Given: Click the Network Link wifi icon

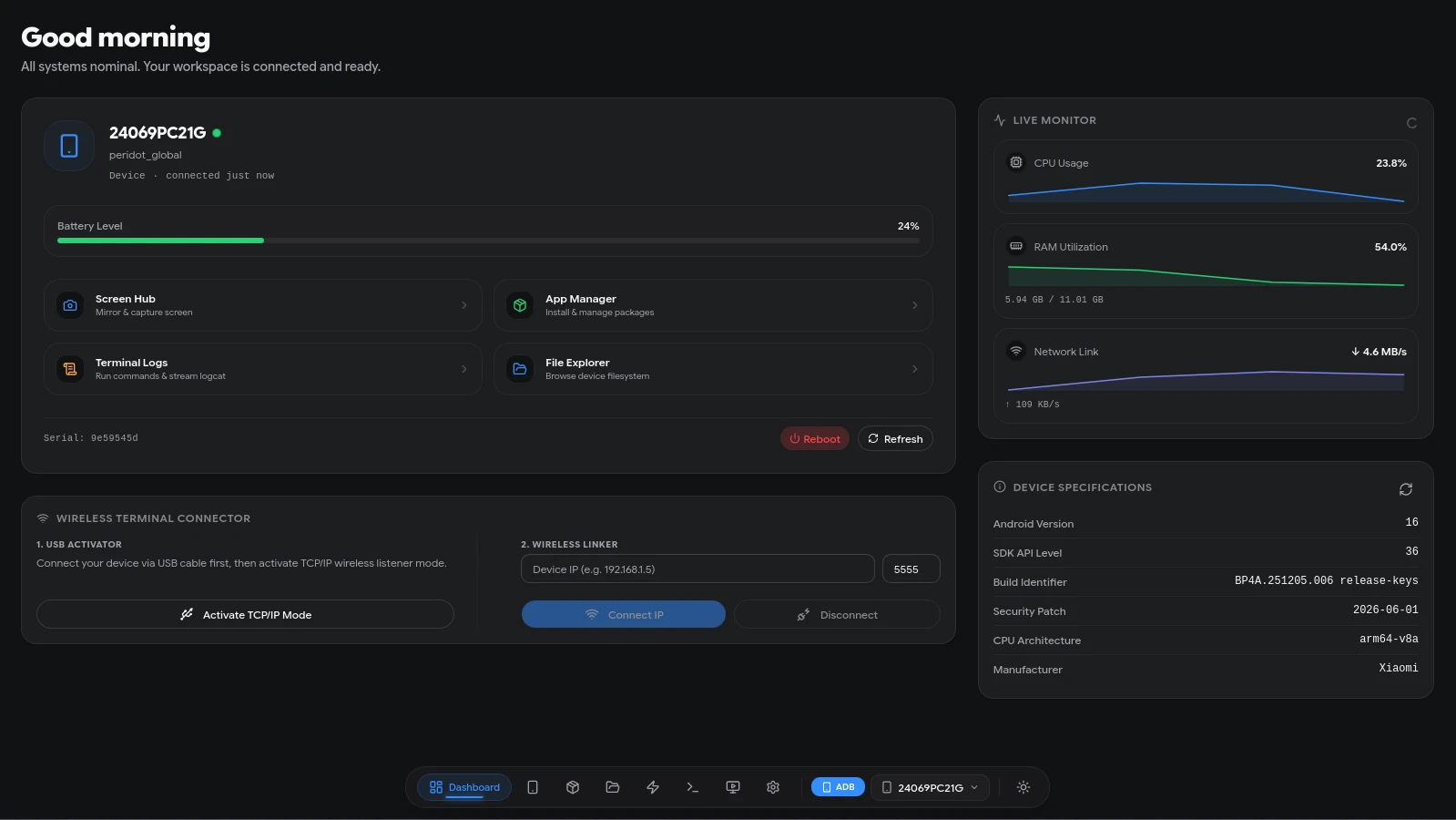Looking at the screenshot, I should coord(1016,351).
